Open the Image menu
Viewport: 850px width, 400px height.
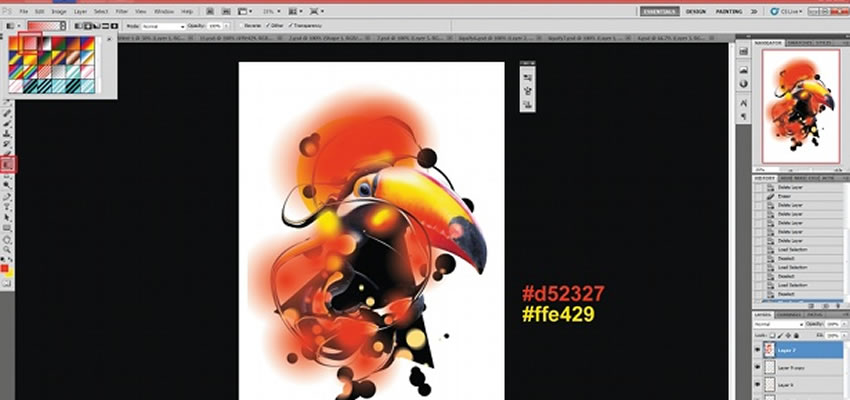pyautogui.click(x=59, y=11)
